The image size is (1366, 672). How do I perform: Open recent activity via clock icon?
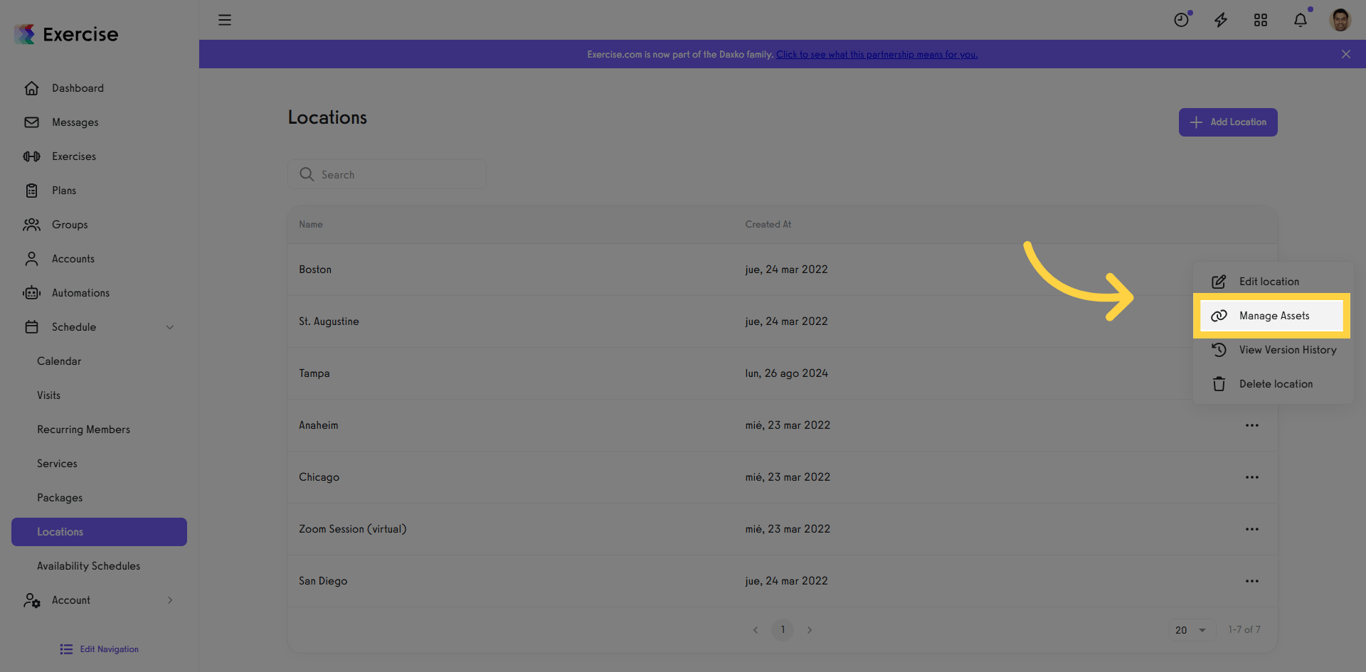1181,19
